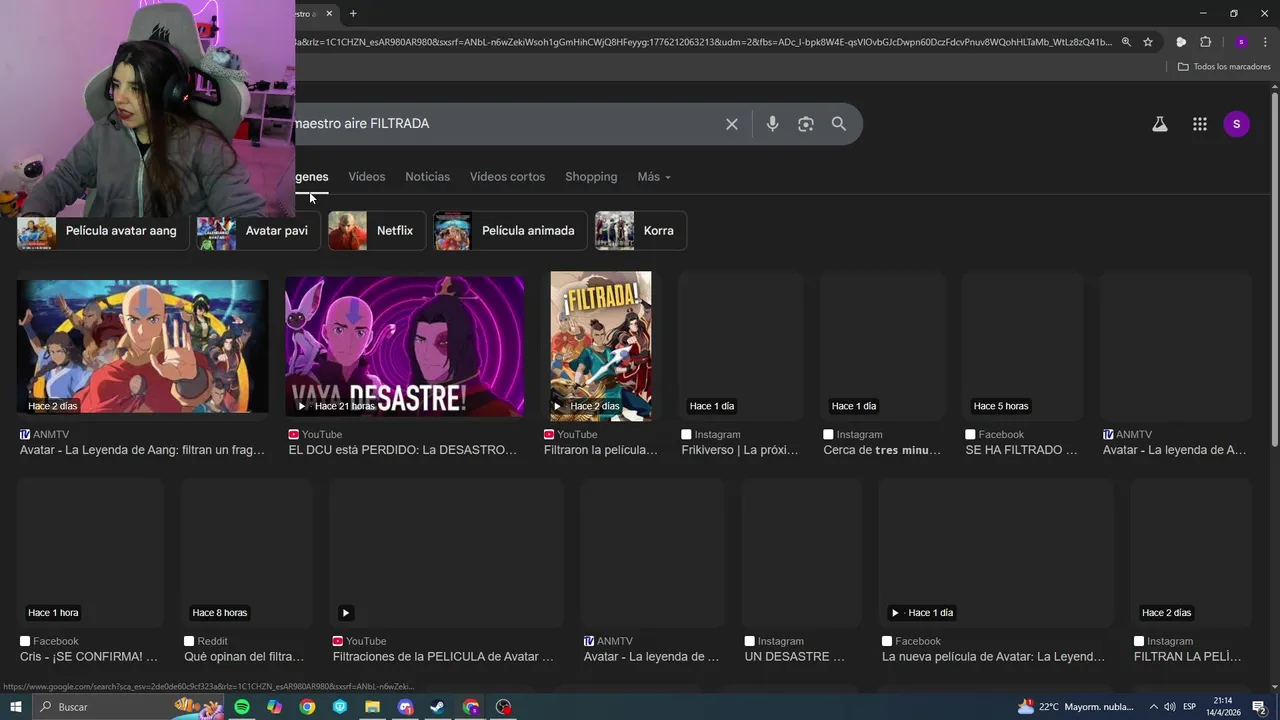Open the Chrome profile button in toolbar
The height and width of the screenshot is (720, 1280).
tap(1241, 42)
